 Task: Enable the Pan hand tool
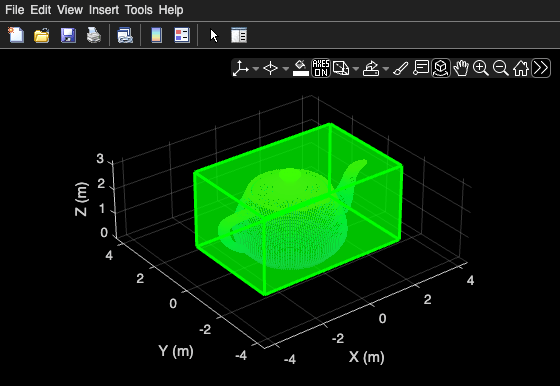coord(461,68)
